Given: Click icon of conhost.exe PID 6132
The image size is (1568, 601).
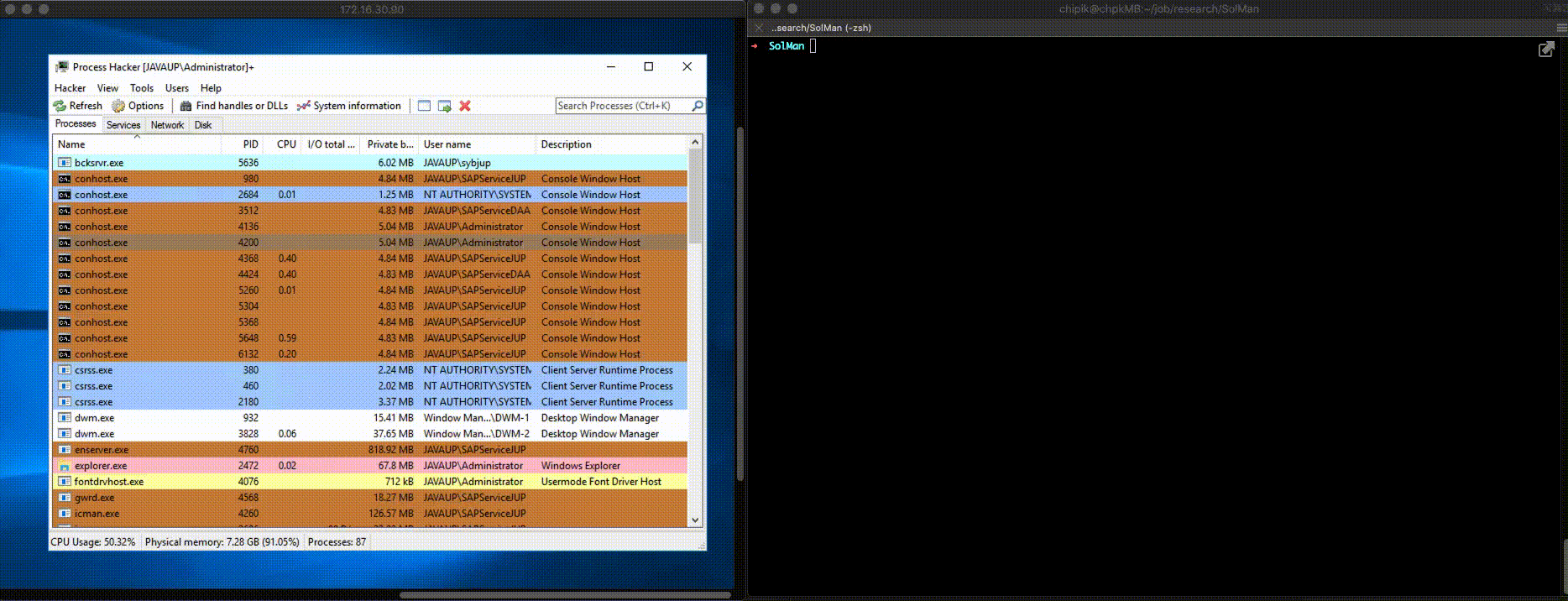Looking at the screenshot, I should pyautogui.click(x=64, y=354).
